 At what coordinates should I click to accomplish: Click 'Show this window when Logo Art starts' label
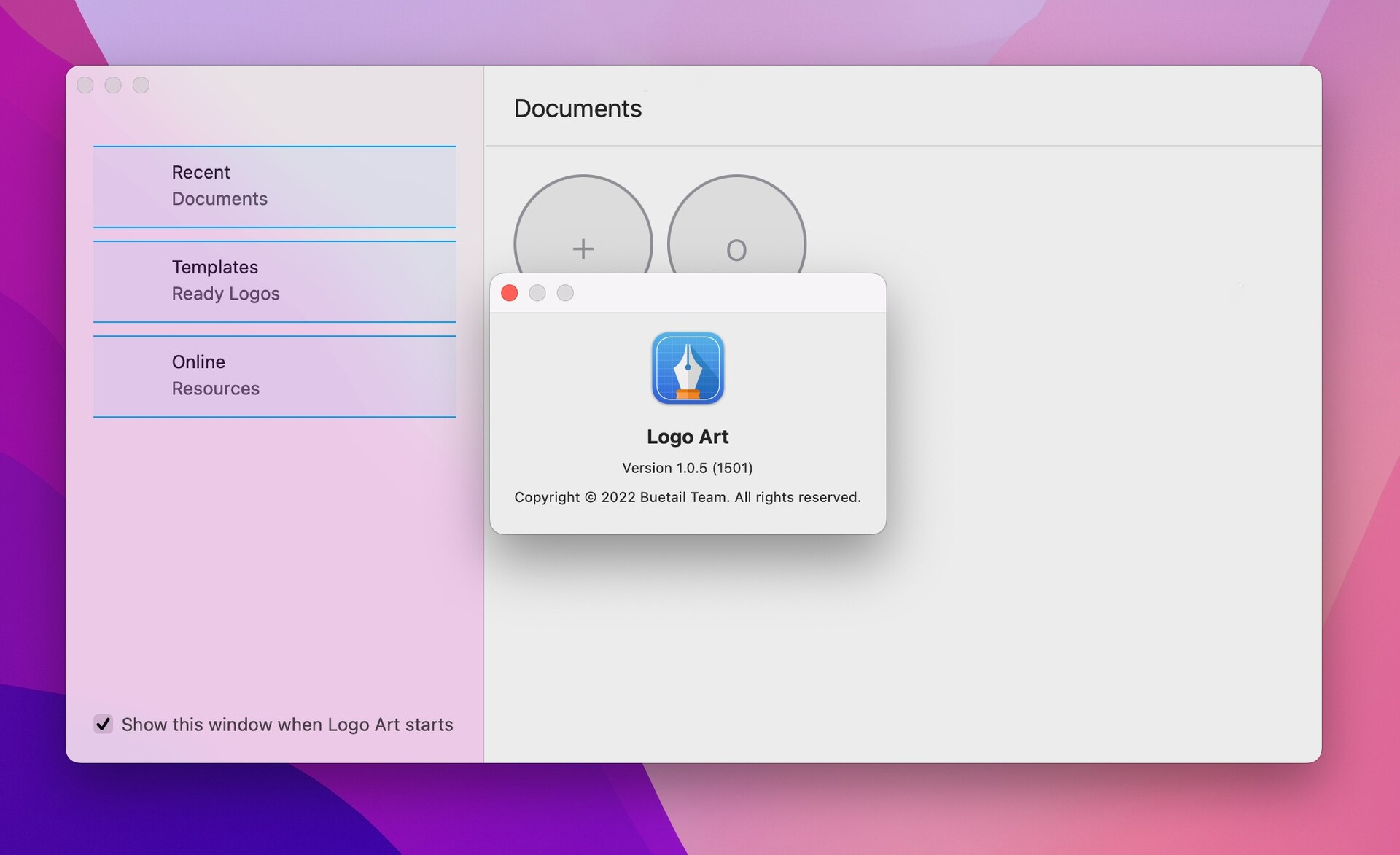pos(287,725)
